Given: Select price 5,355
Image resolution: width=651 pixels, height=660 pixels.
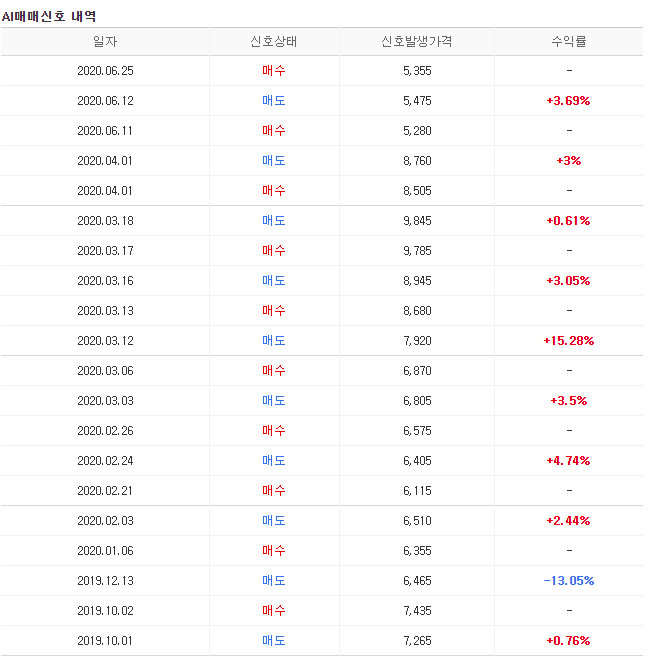Looking at the screenshot, I should coord(417,71).
